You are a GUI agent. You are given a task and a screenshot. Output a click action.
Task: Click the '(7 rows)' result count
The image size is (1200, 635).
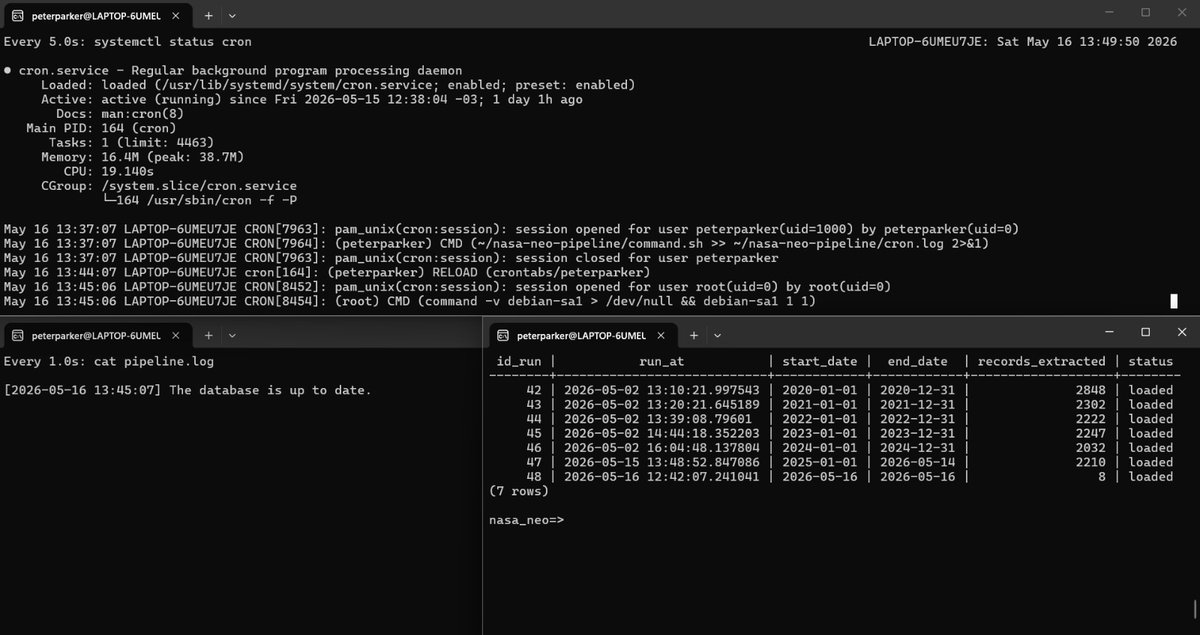point(519,491)
